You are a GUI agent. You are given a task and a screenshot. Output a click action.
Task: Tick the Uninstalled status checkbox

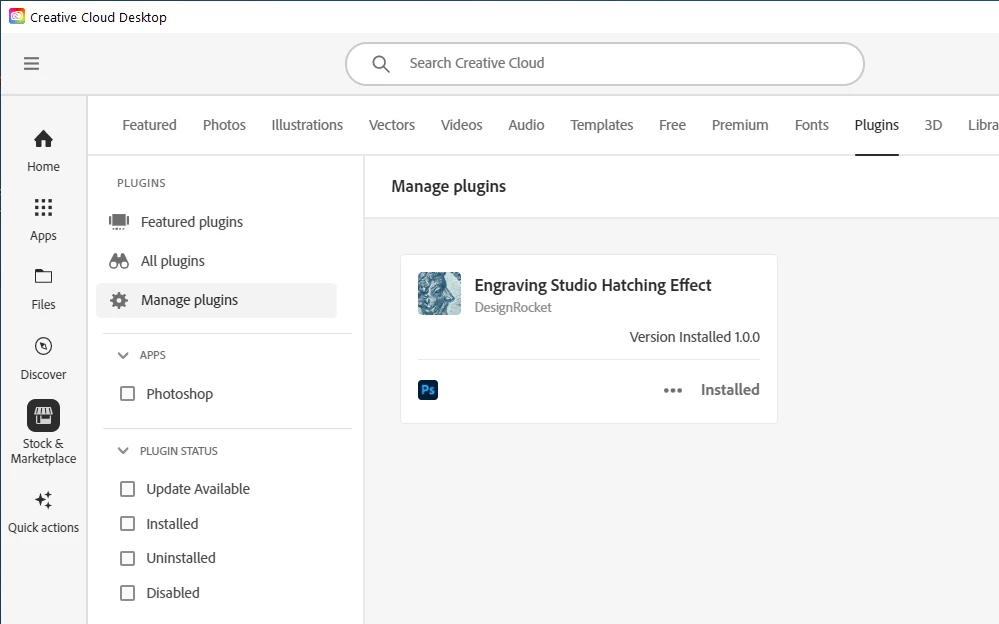(128, 558)
